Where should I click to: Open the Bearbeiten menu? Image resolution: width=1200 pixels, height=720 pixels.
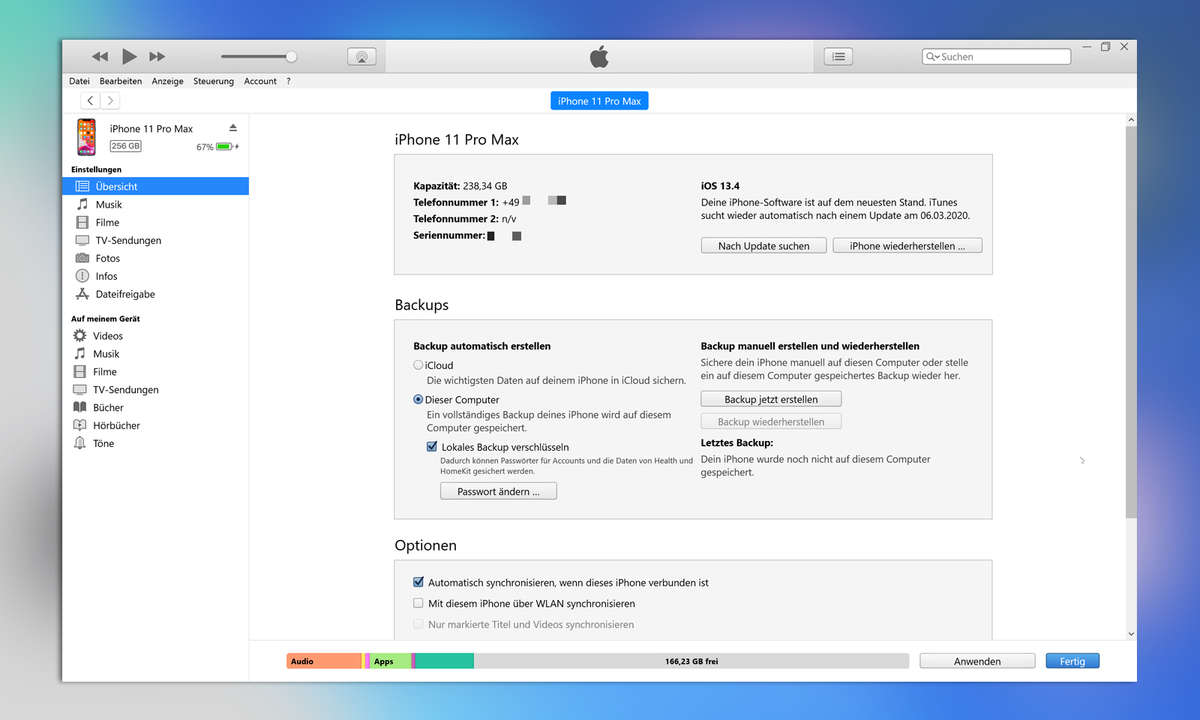pos(121,81)
